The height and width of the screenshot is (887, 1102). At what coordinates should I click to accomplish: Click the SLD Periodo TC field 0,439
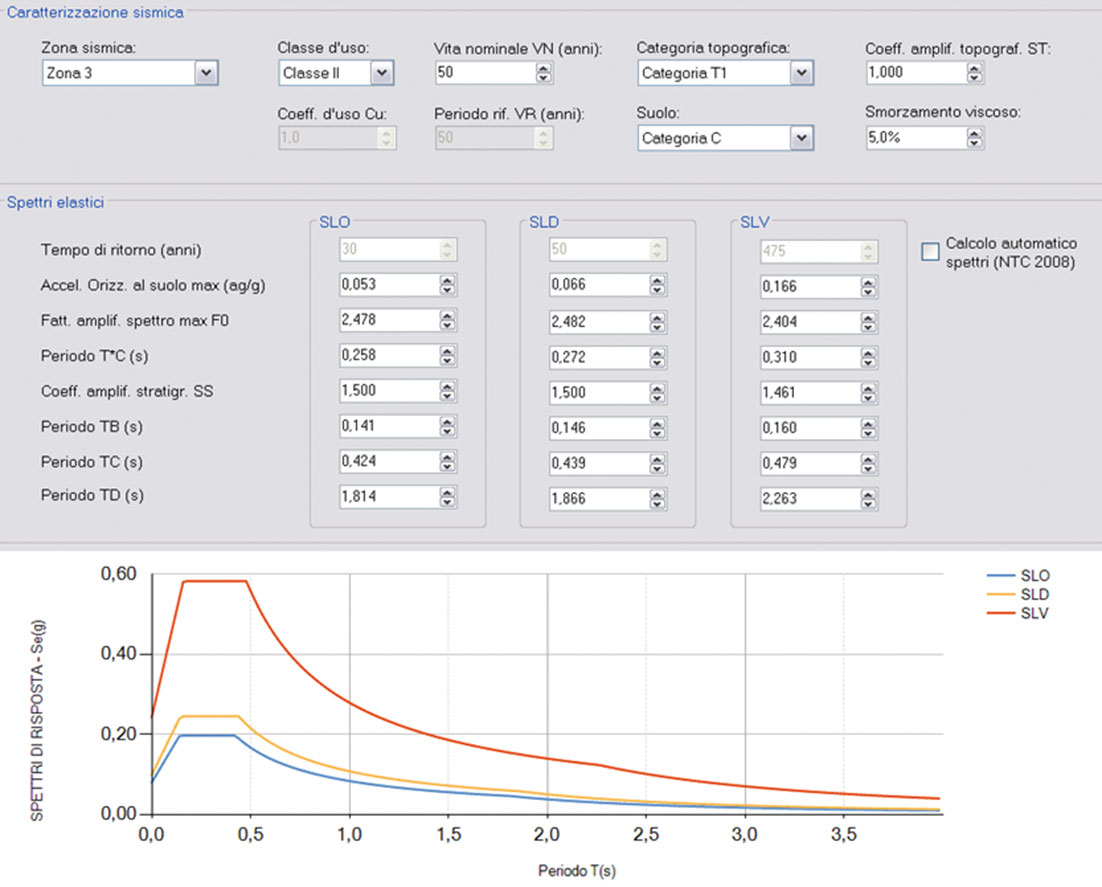coord(599,464)
